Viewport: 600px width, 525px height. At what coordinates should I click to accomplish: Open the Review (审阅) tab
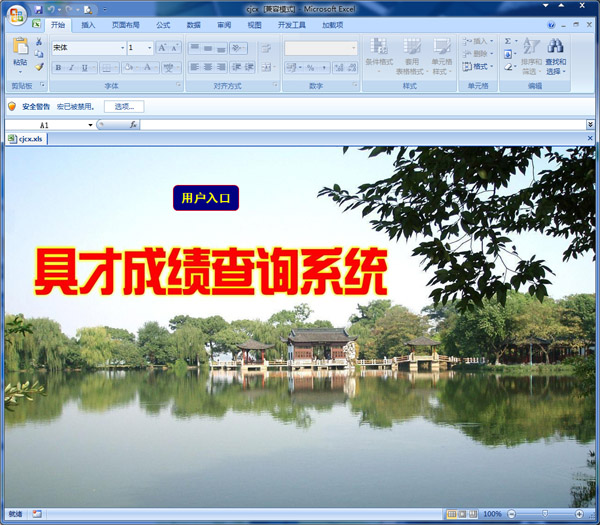(x=224, y=25)
